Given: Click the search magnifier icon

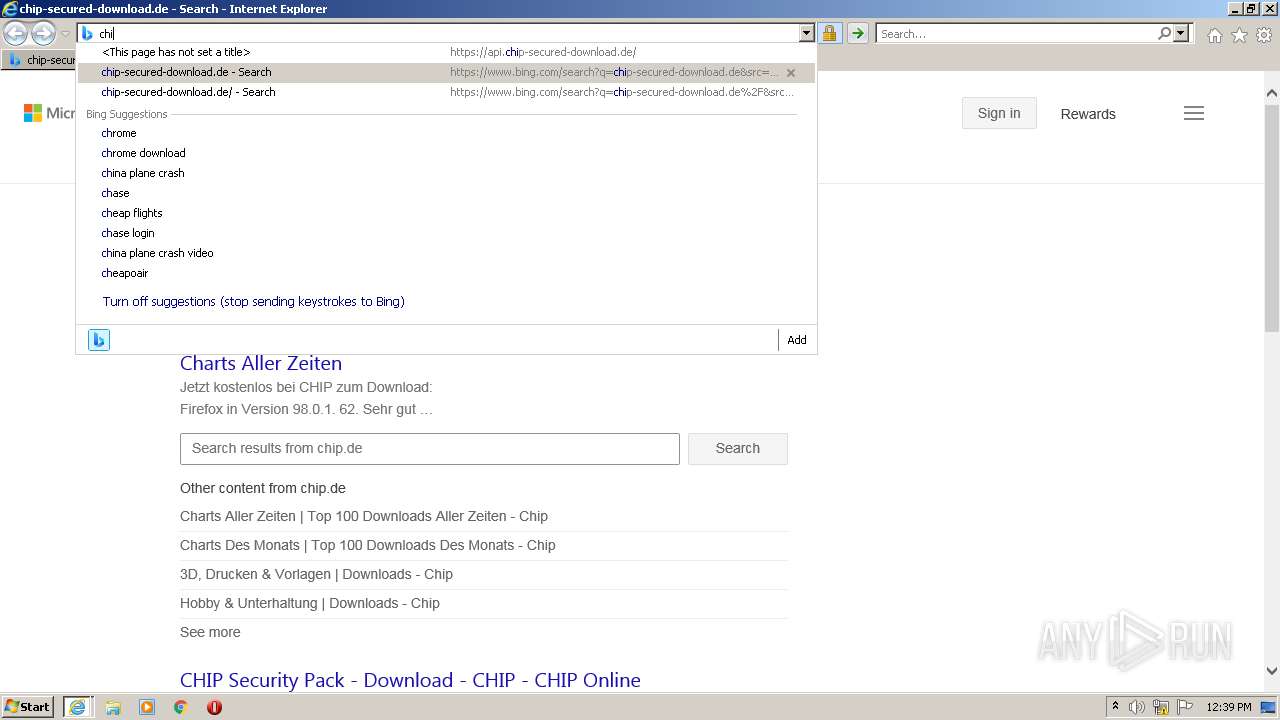Looking at the screenshot, I should click(x=1164, y=34).
